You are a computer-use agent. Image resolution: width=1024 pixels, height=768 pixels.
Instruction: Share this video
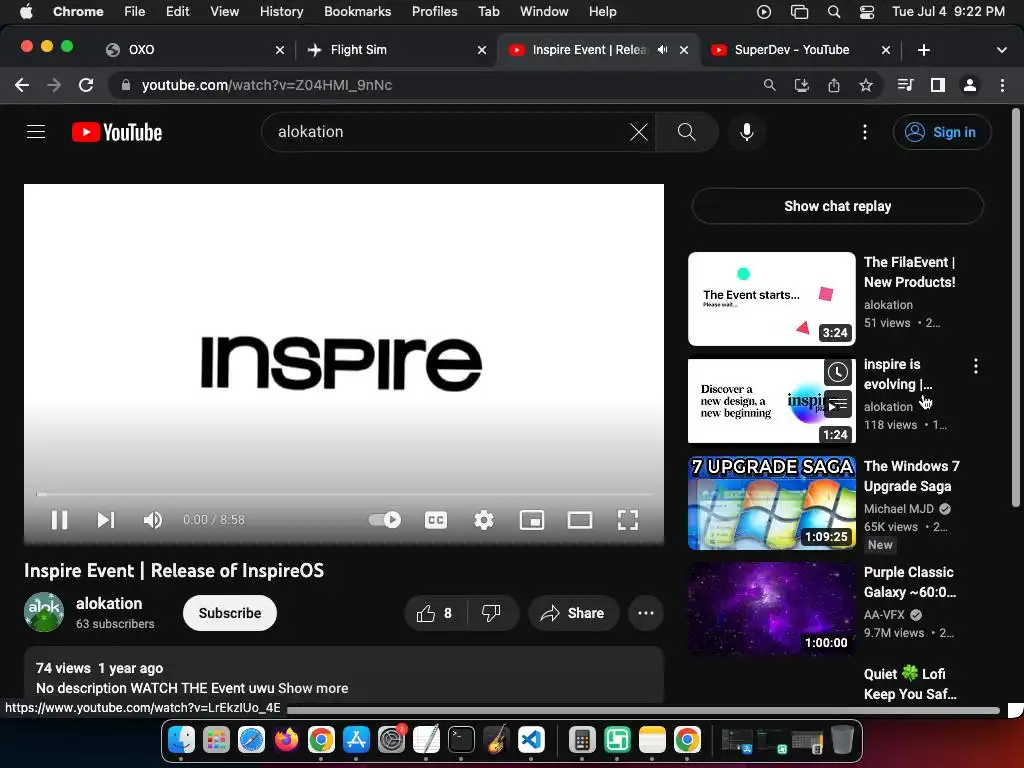tap(573, 613)
